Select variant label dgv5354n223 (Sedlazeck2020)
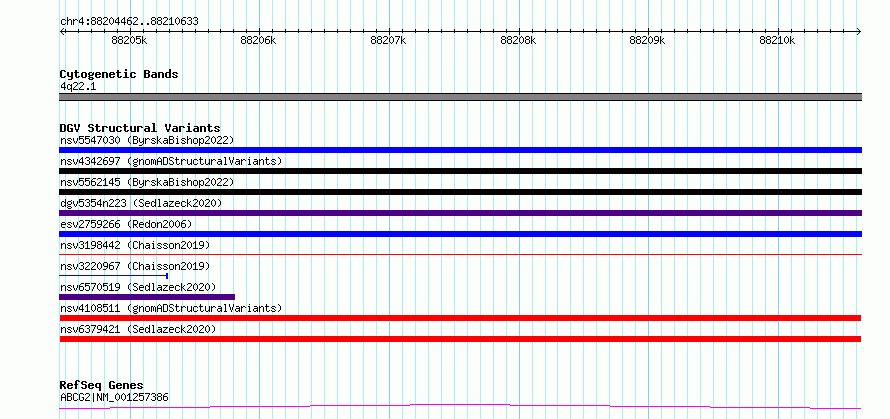The image size is (890, 419). coord(141,203)
